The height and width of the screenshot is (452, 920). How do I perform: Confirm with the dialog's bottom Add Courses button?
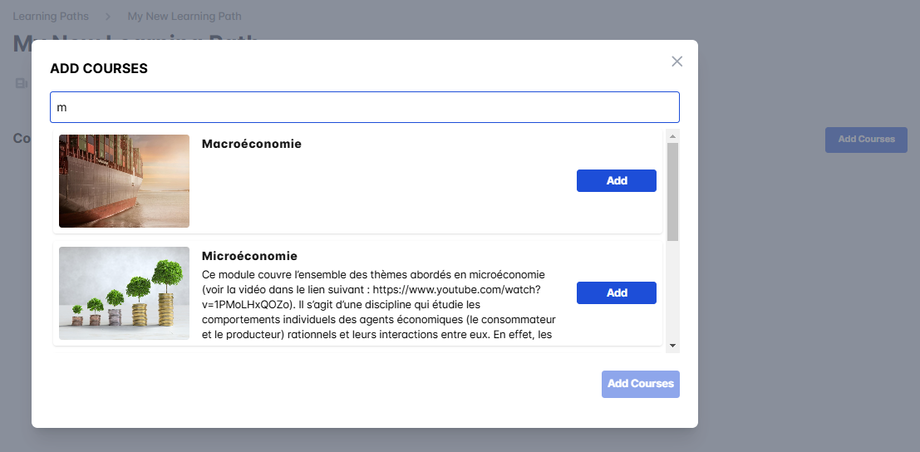click(x=640, y=384)
